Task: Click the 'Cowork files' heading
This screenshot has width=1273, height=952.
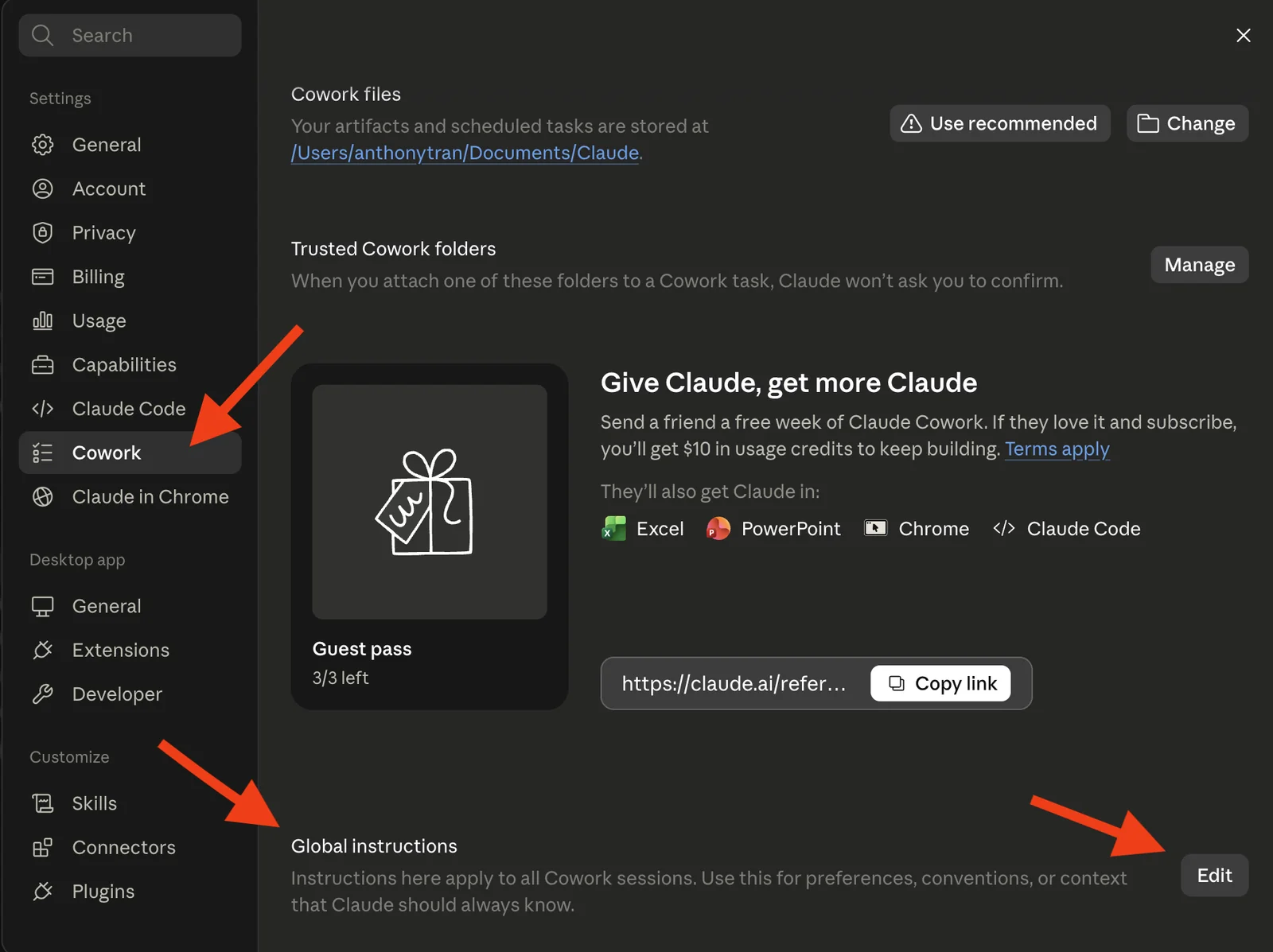Action: [x=346, y=94]
